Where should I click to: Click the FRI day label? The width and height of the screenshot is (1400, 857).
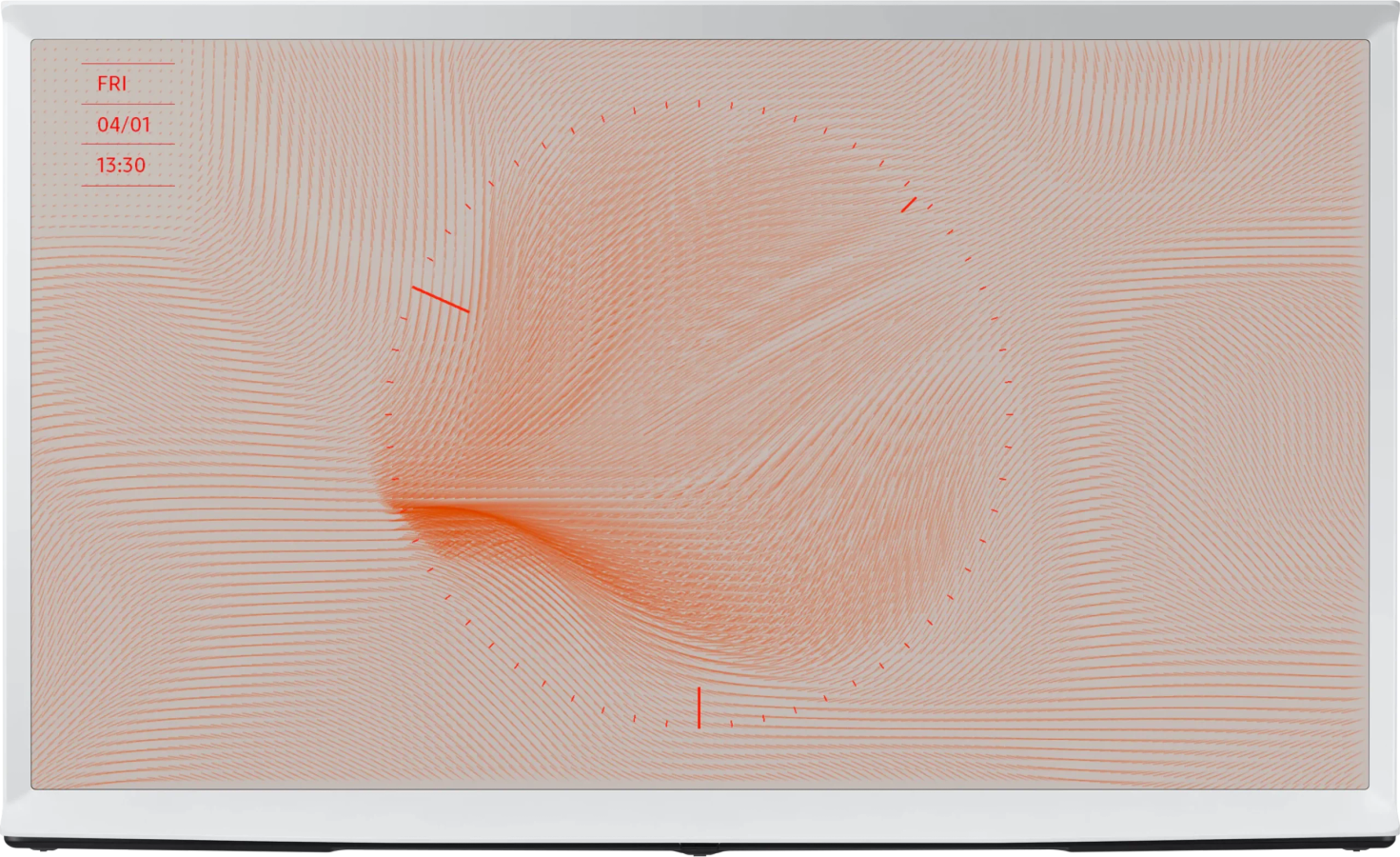point(112,84)
